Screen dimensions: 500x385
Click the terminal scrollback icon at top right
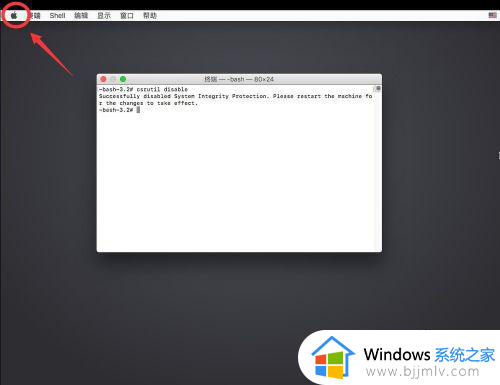pyautogui.click(x=378, y=89)
